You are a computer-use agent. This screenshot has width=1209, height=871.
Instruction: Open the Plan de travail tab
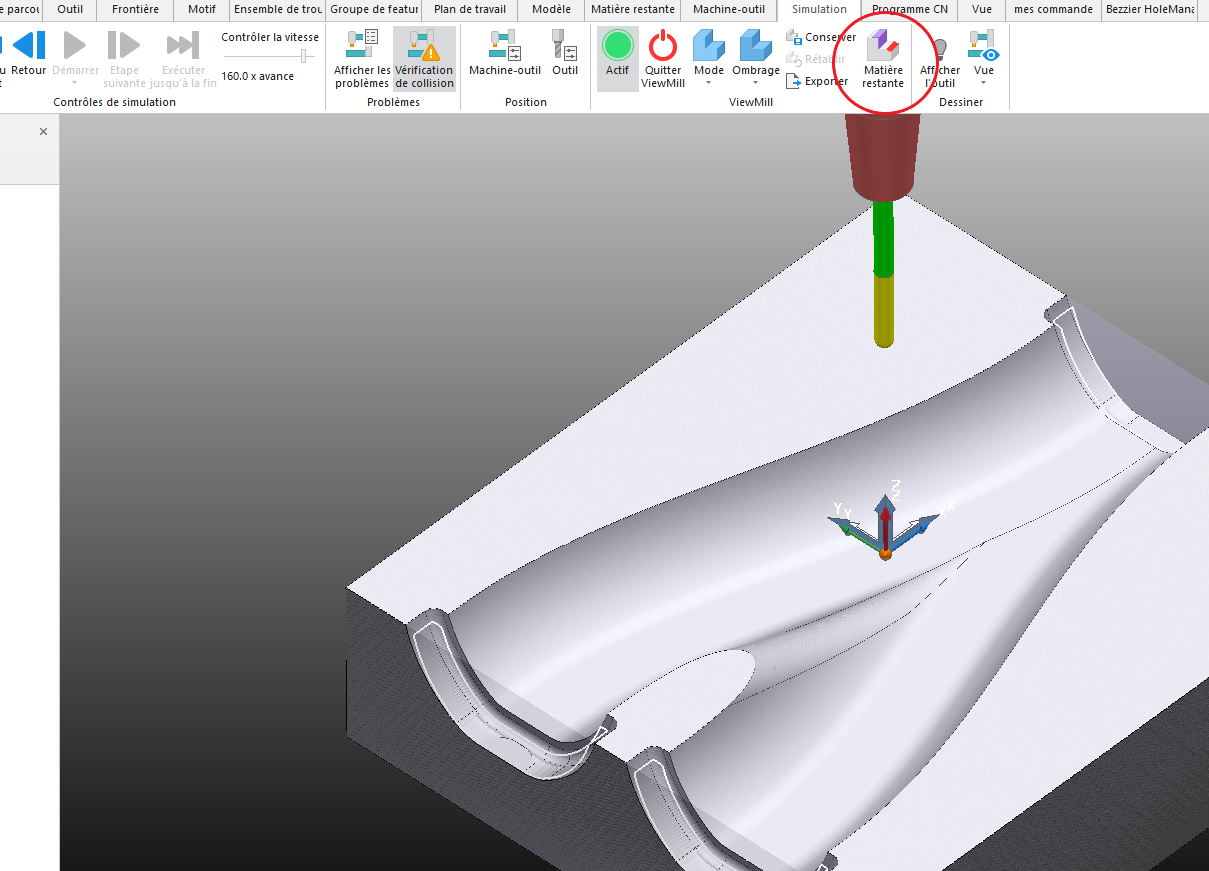(469, 10)
